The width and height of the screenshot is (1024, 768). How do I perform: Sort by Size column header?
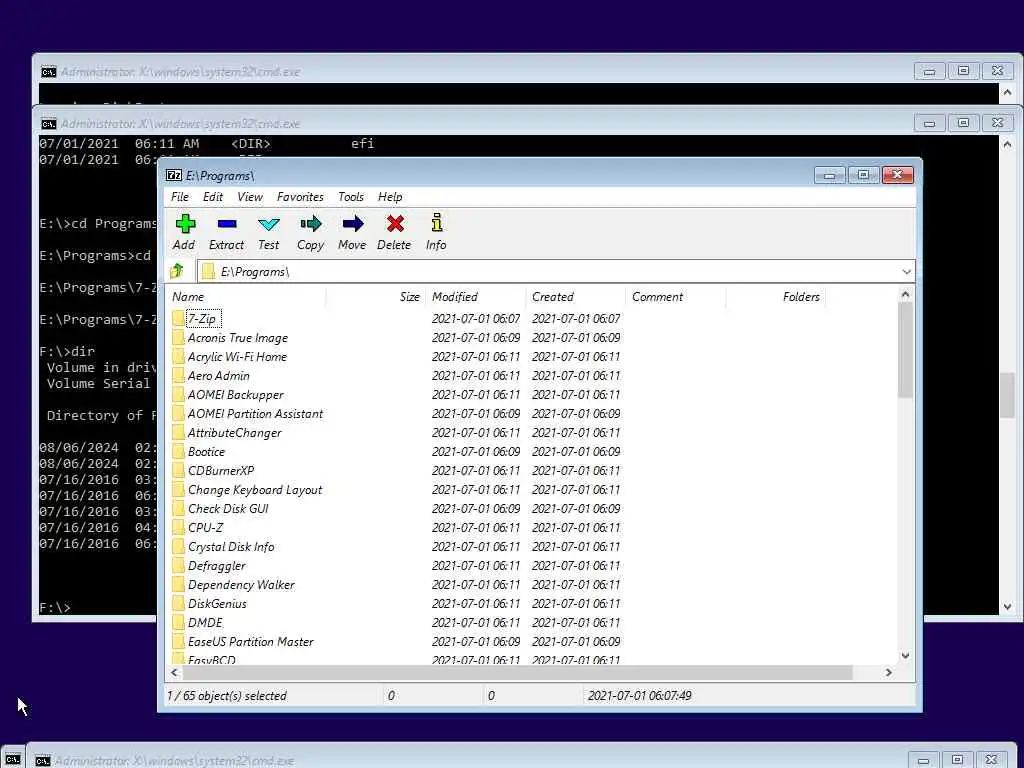pos(376,296)
